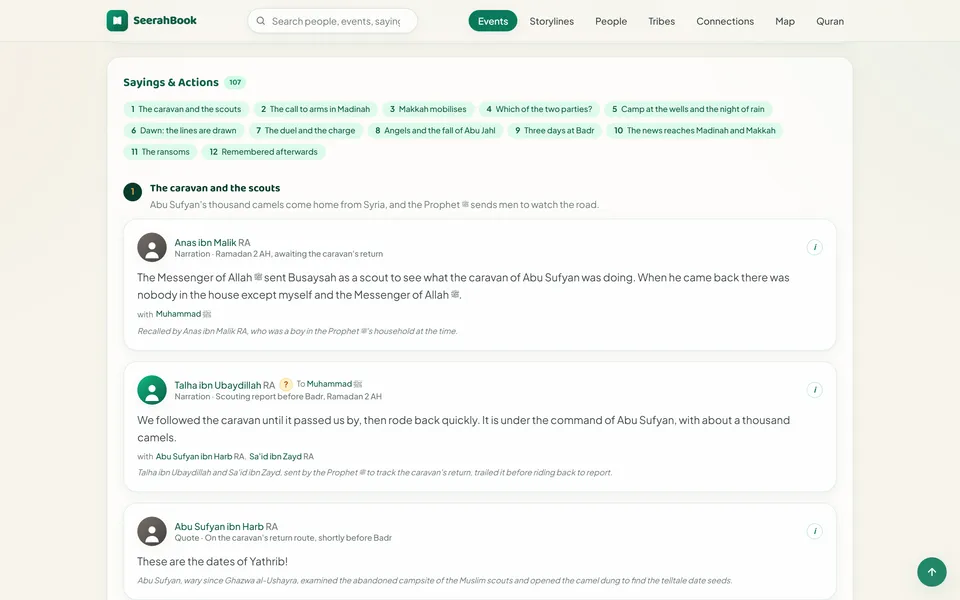Screen dimensions: 960x600
Task: Open Anas ibn Malik profile link
Action: [x=205, y=242]
